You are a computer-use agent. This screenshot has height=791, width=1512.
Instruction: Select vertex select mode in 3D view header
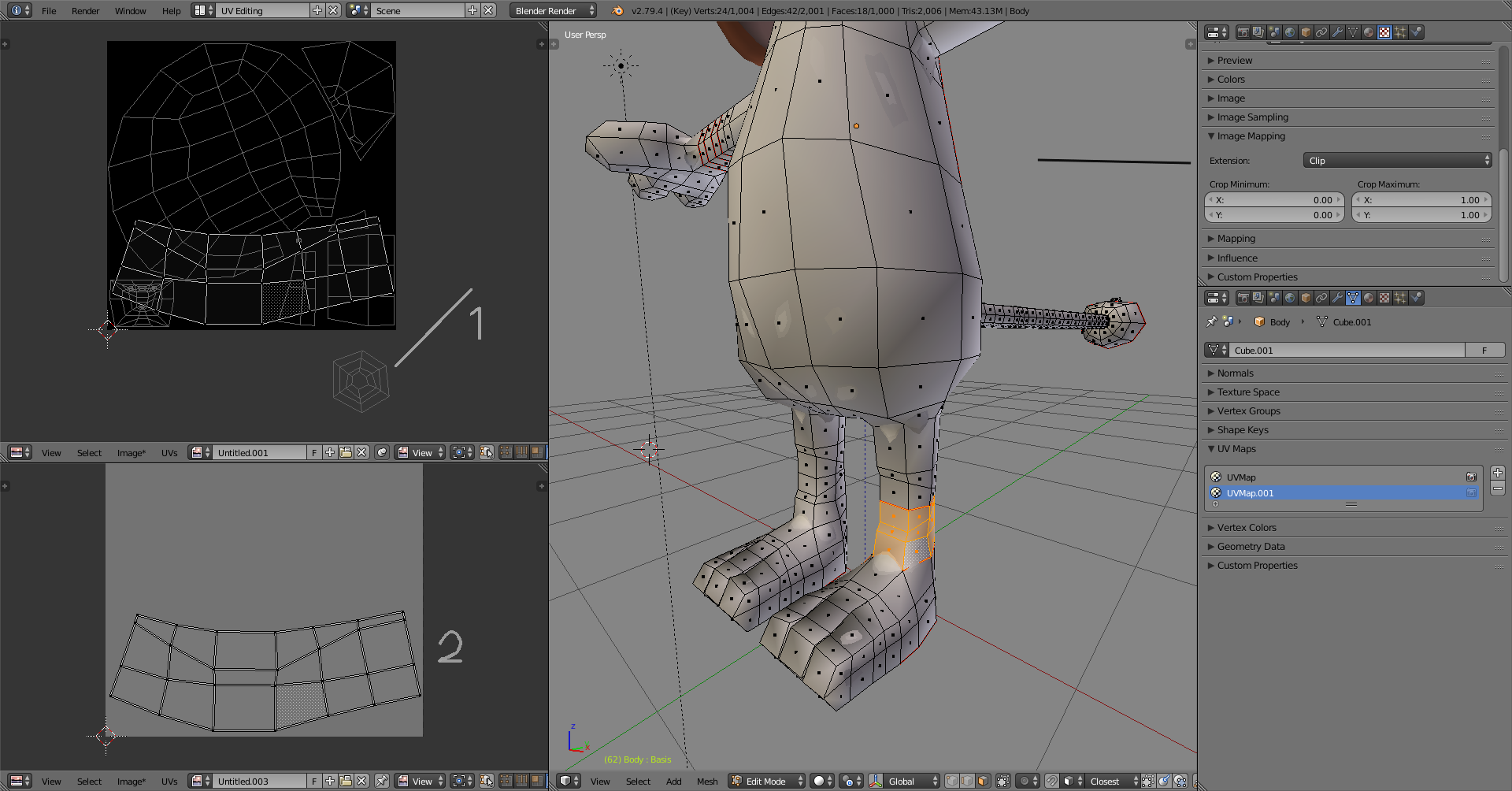coord(951,781)
